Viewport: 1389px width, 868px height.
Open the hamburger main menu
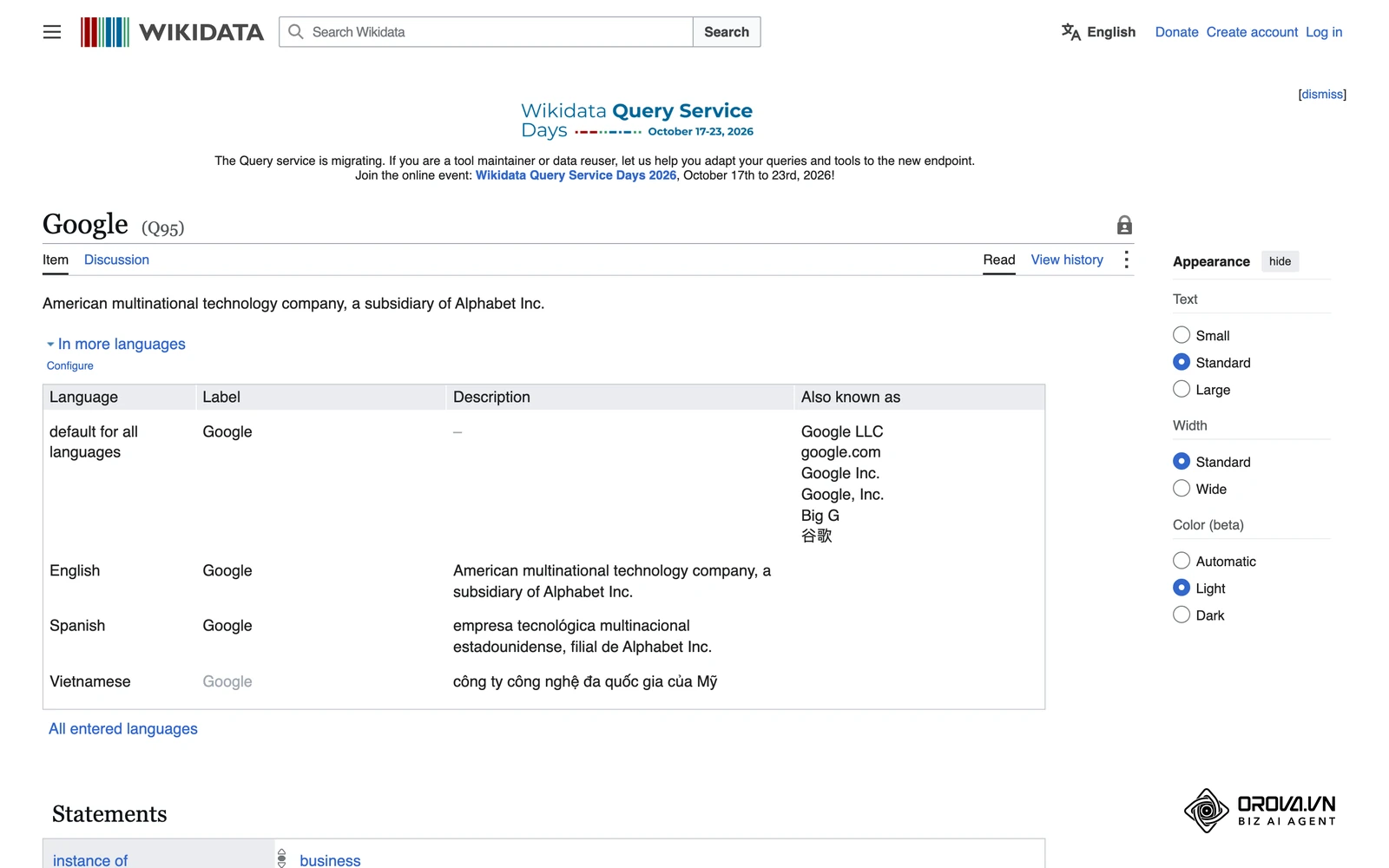[52, 32]
